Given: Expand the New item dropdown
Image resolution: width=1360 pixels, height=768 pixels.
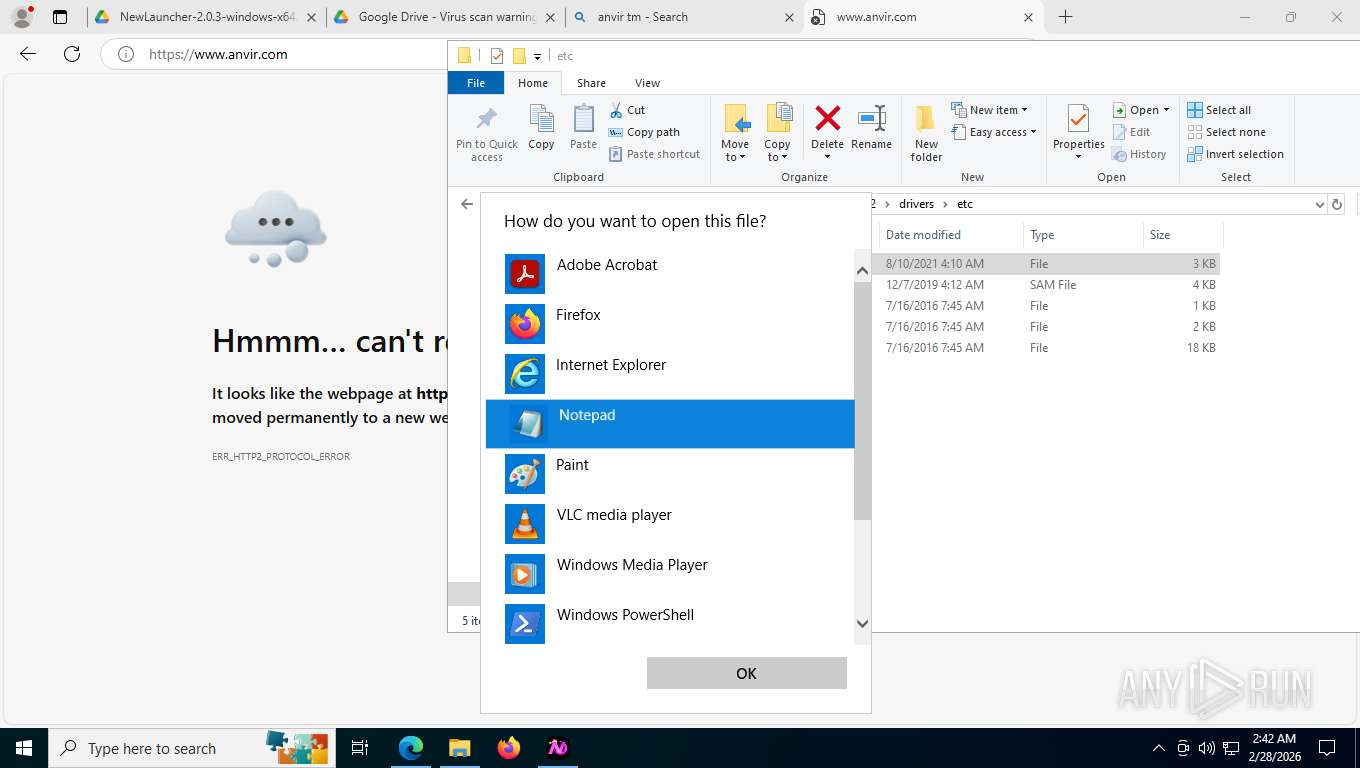Looking at the screenshot, I should [989, 110].
